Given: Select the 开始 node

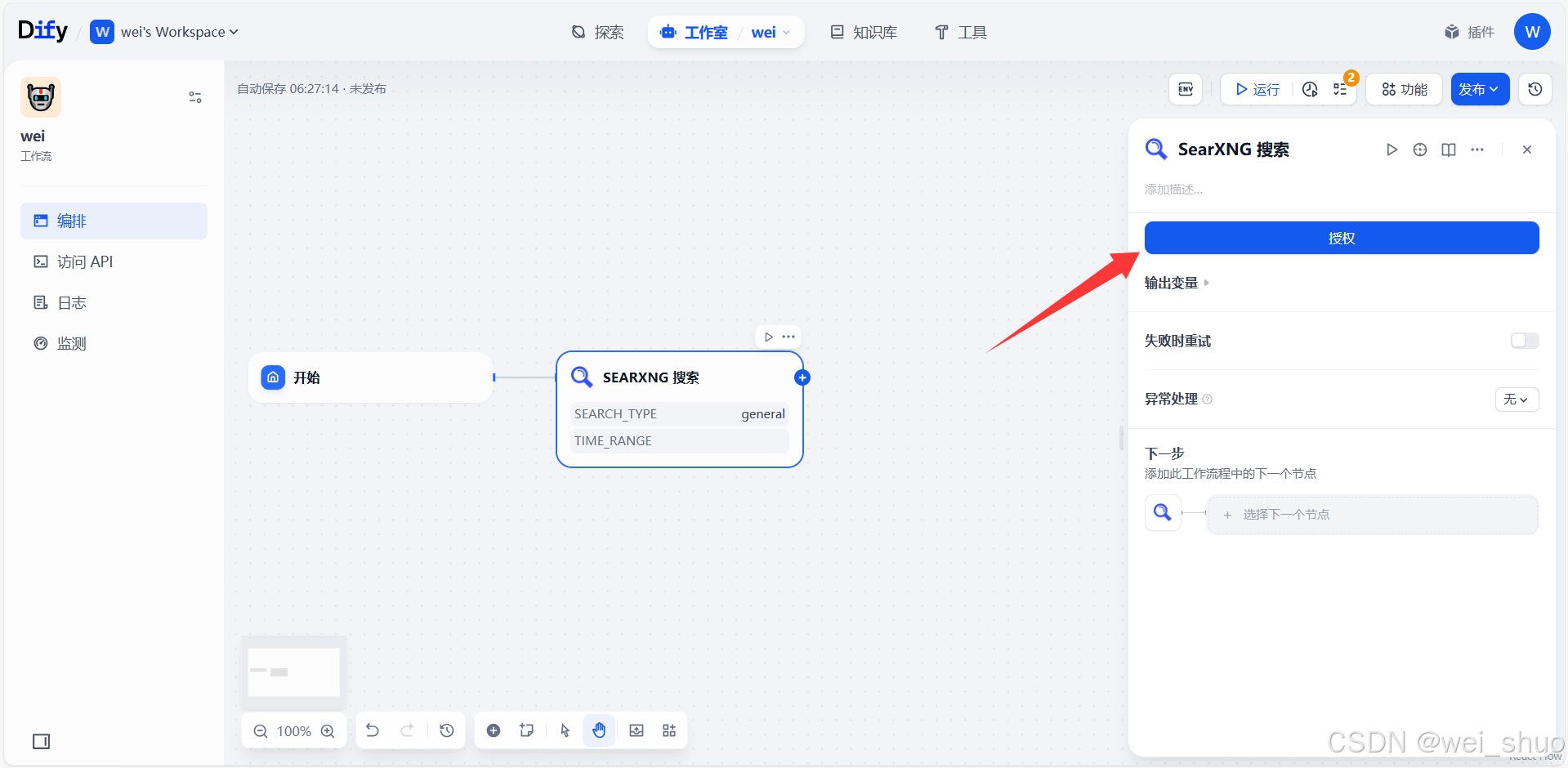Looking at the screenshot, I should click(x=370, y=377).
